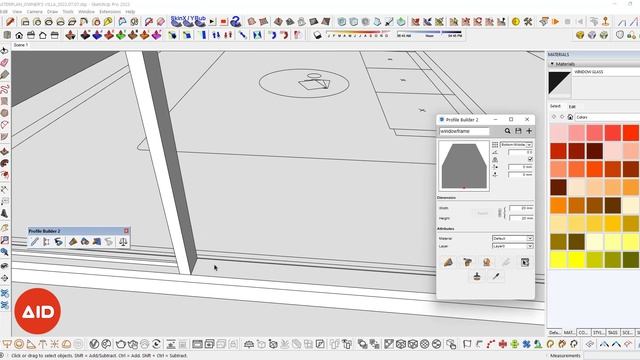The width and height of the screenshot is (640, 360).
Task: Switch to the Edit tab in Materials
Action: pos(572,107)
